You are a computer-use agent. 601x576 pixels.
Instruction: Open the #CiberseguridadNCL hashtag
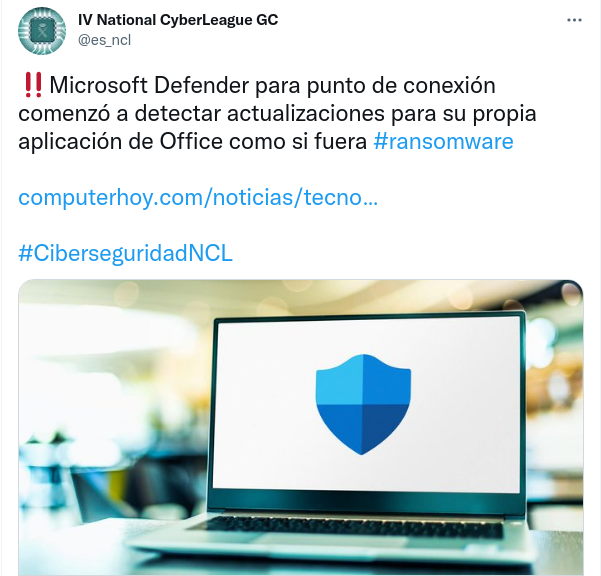(x=125, y=253)
